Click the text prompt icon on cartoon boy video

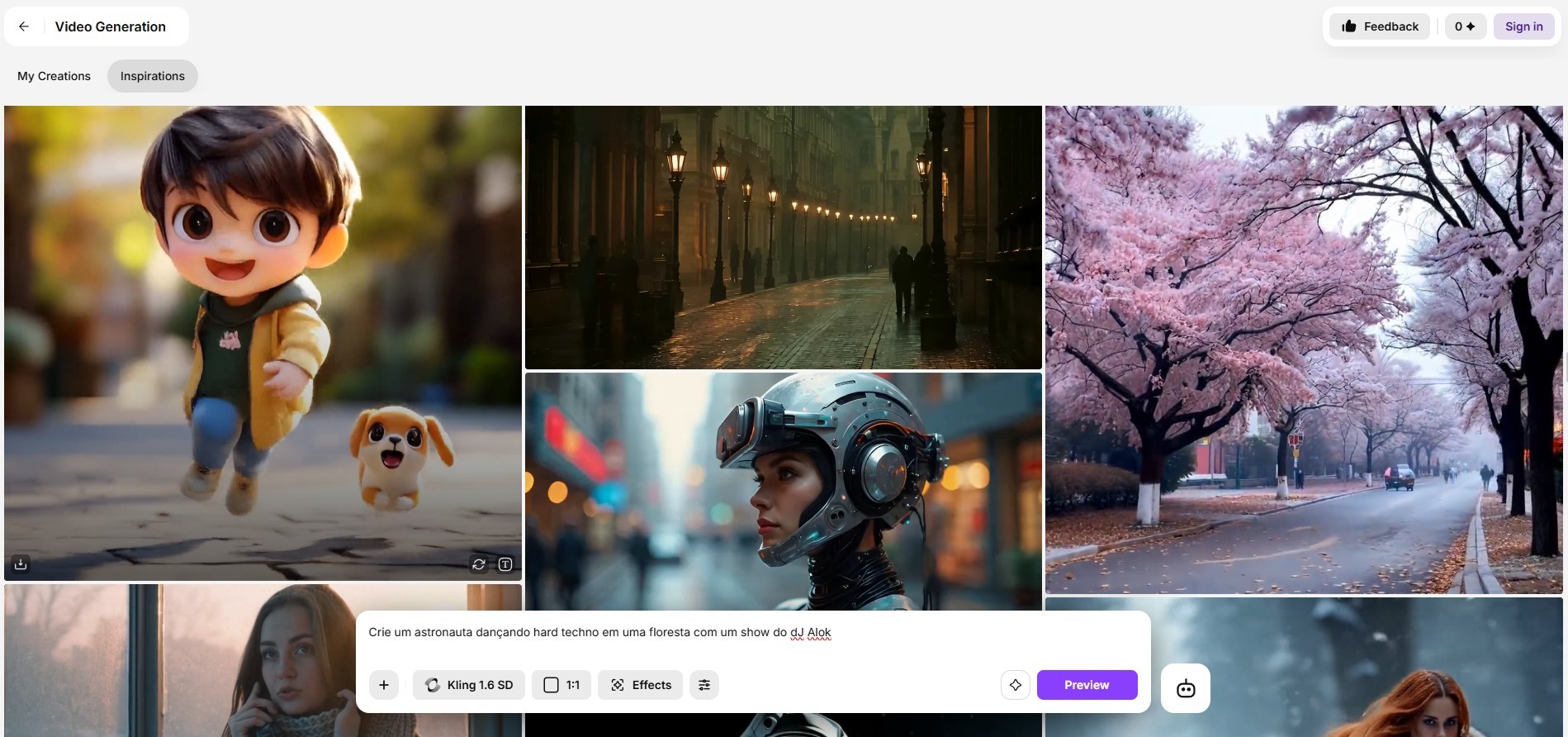[505, 564]
